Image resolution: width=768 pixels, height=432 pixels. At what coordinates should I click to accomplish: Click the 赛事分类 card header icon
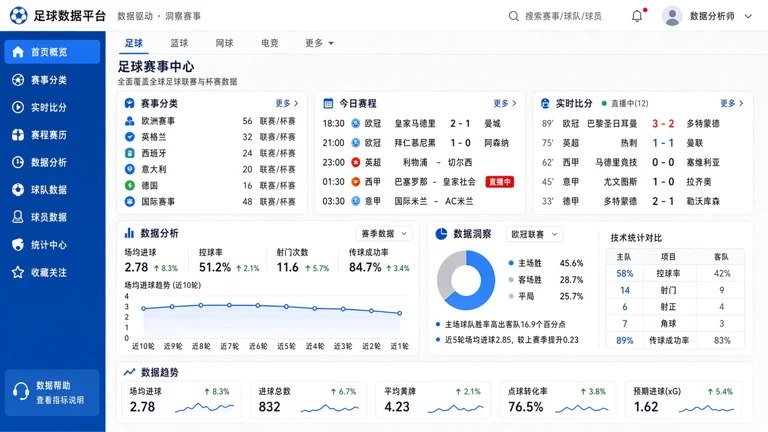(x=129, y=103)
